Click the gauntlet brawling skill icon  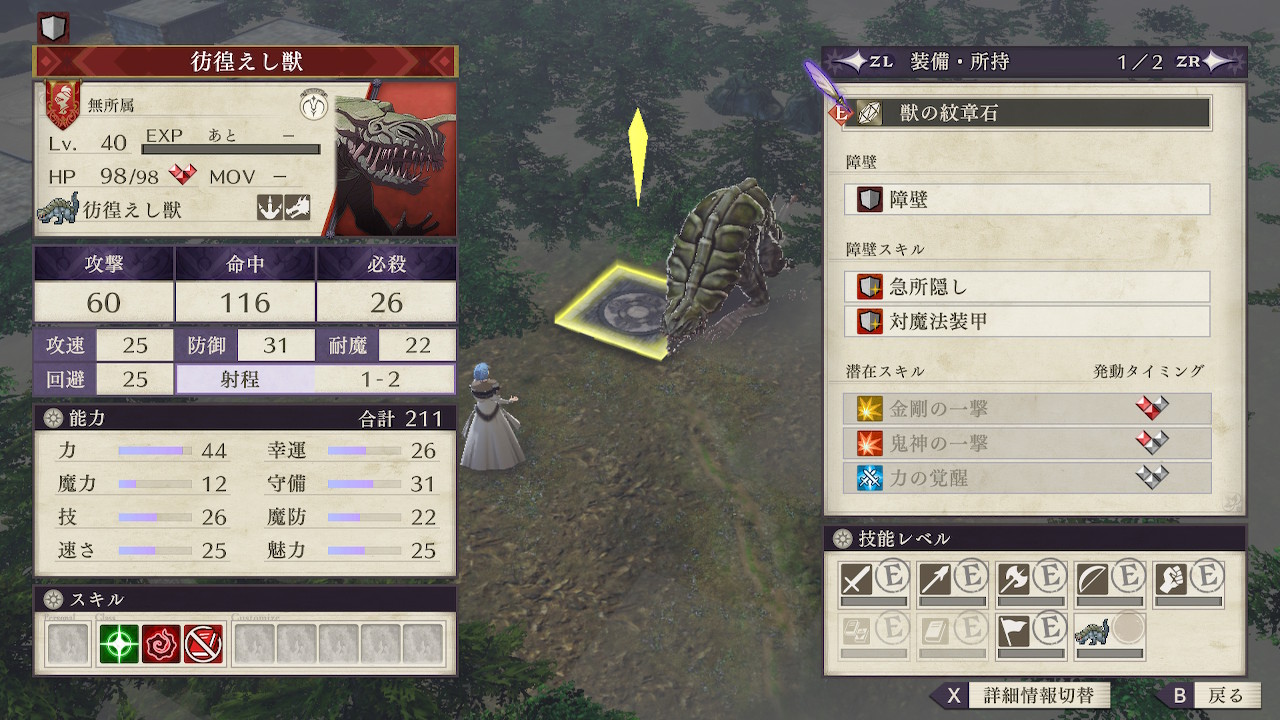coord(1171,579)
